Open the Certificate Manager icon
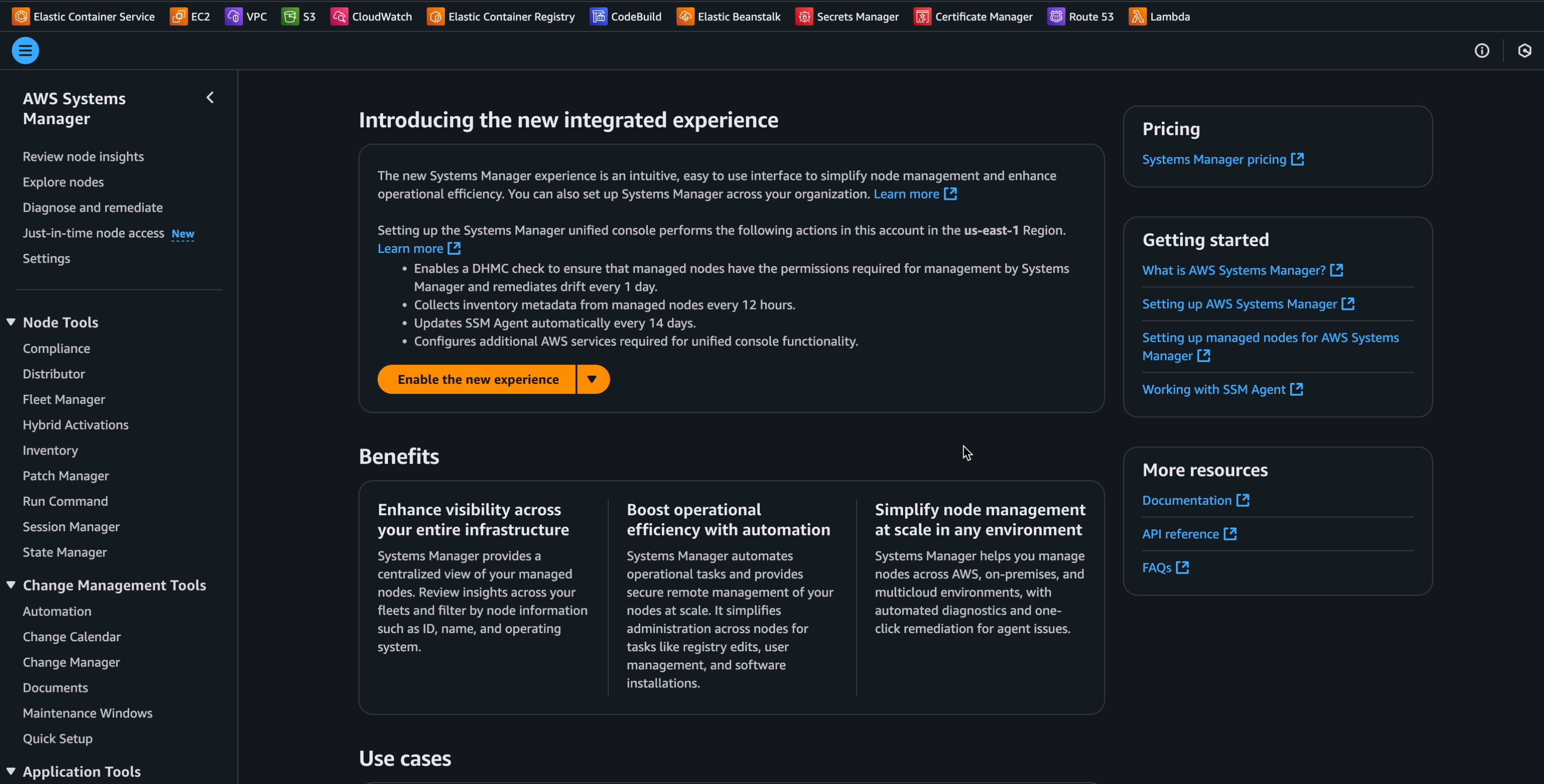1544x784 pixels. pyautogui.click(x=922, y=16)
